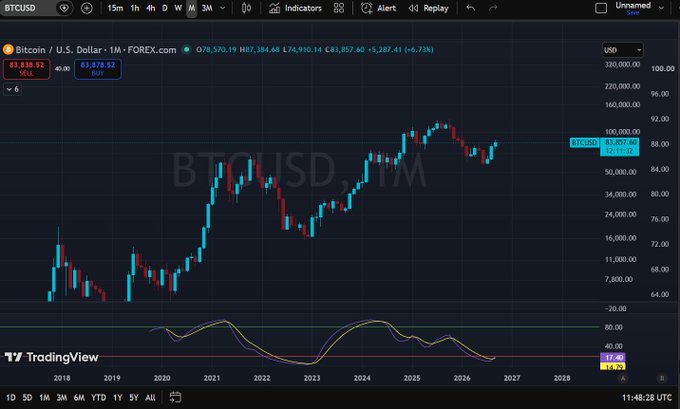
Task: Set range to 6M
Action: tap(79, 398)
